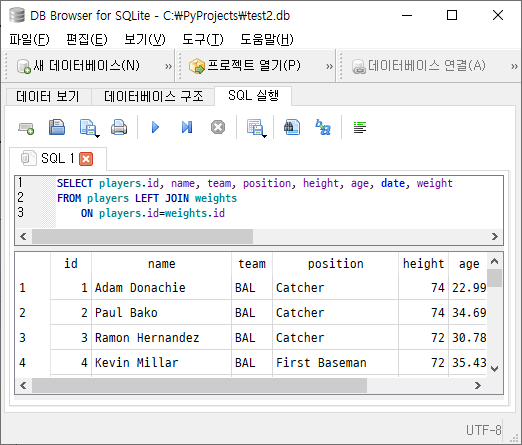Sort by team column header
The width and height of the screenshot is (522, 445).
[252, 264]
